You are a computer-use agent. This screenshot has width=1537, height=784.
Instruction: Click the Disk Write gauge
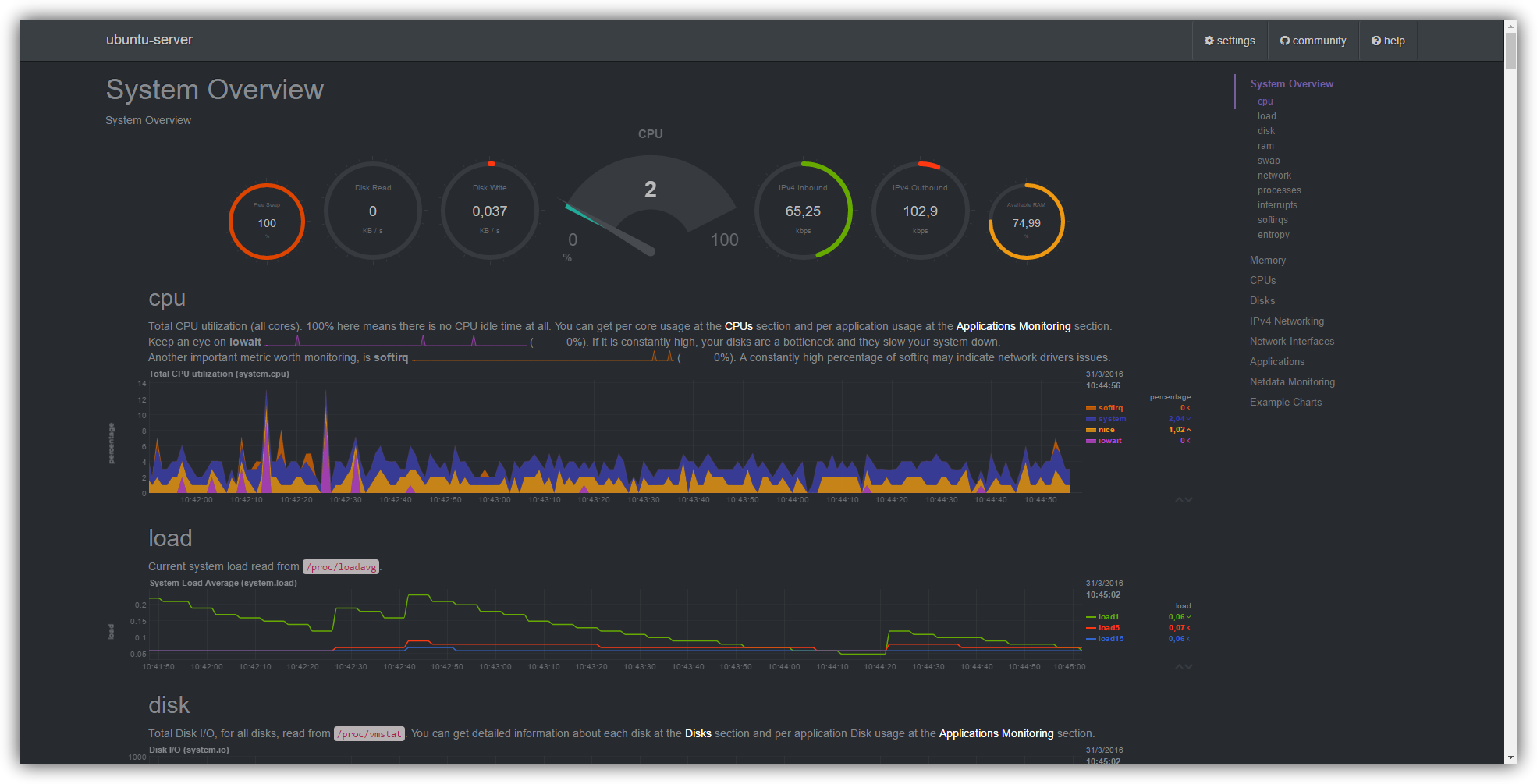(490, 211)
